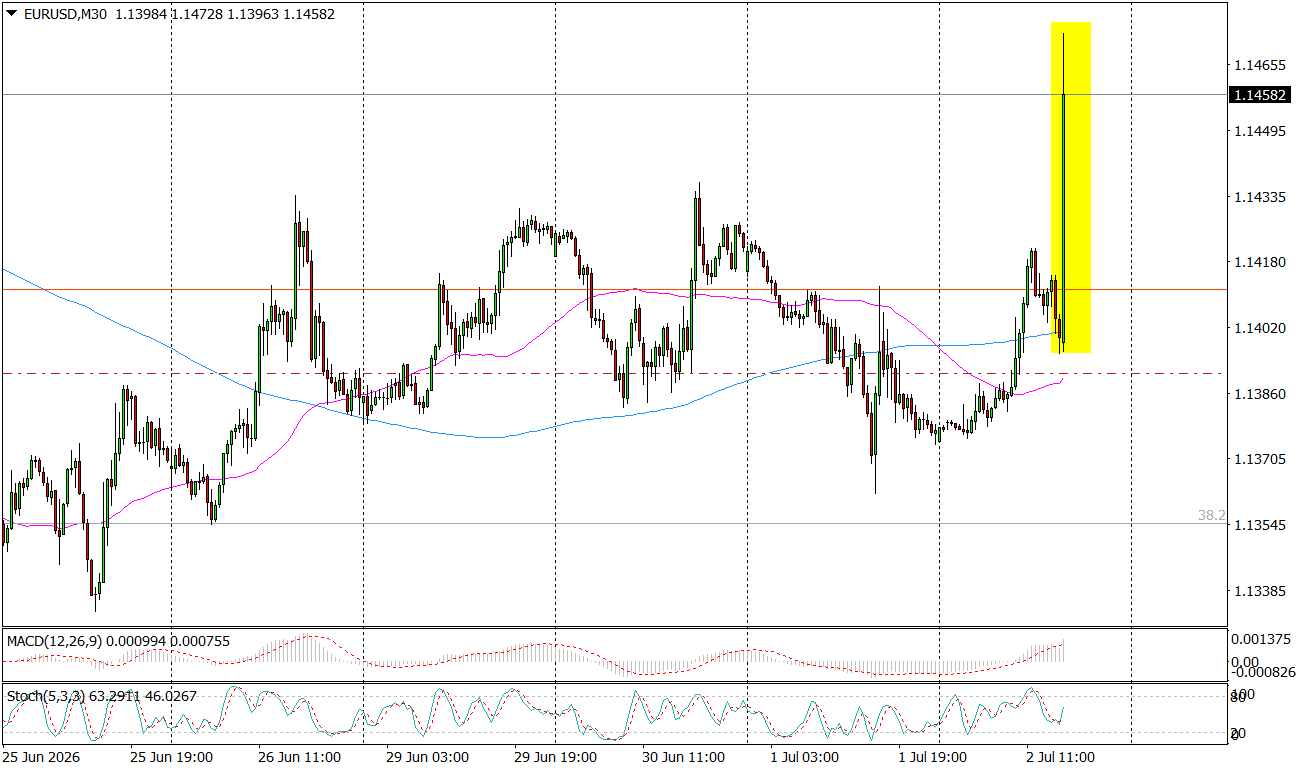The width and height of the screenshot is (1299, 771).
Task: Click the -0.000826 MACD scale value
Action: pos(1265,672)
